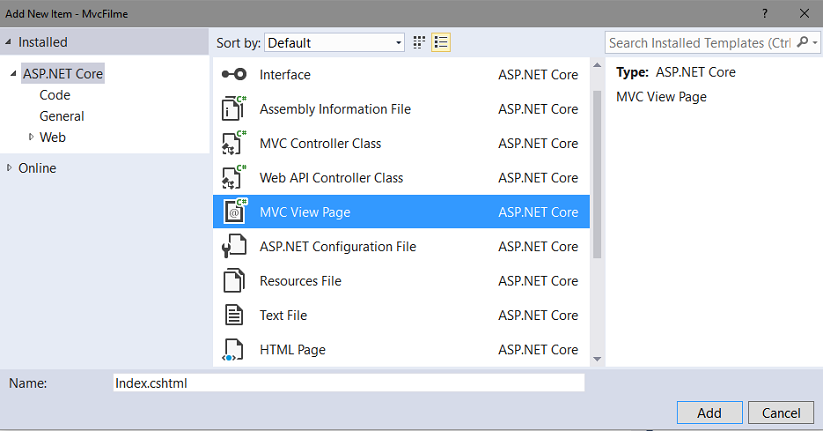The width and height of the screenshot is (823, 431).
Task: Expand the Web tree node
Action: click(x=31, y=137)
